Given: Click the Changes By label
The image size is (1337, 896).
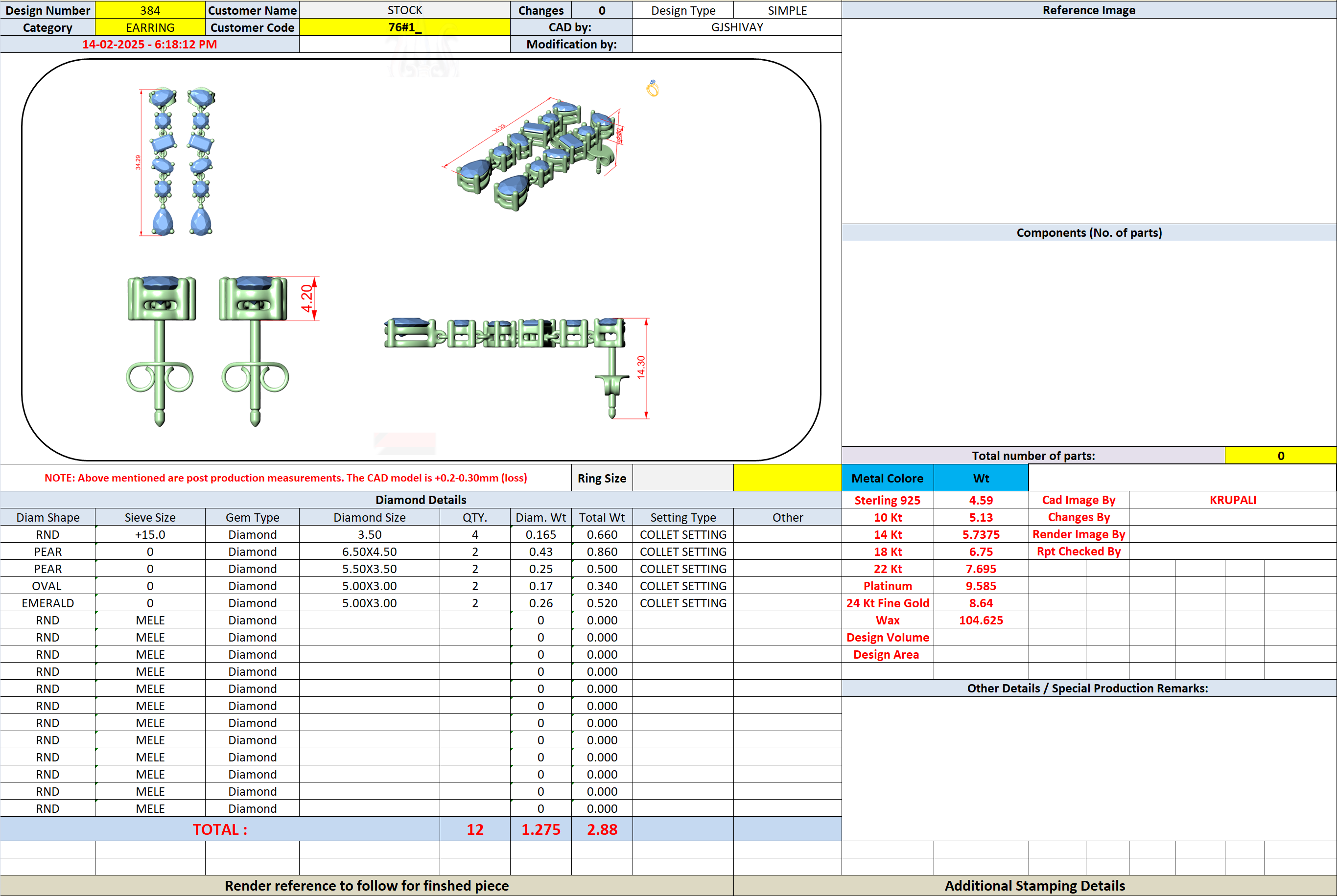Looking at the screenshot, I should (x=1079, y=517).
